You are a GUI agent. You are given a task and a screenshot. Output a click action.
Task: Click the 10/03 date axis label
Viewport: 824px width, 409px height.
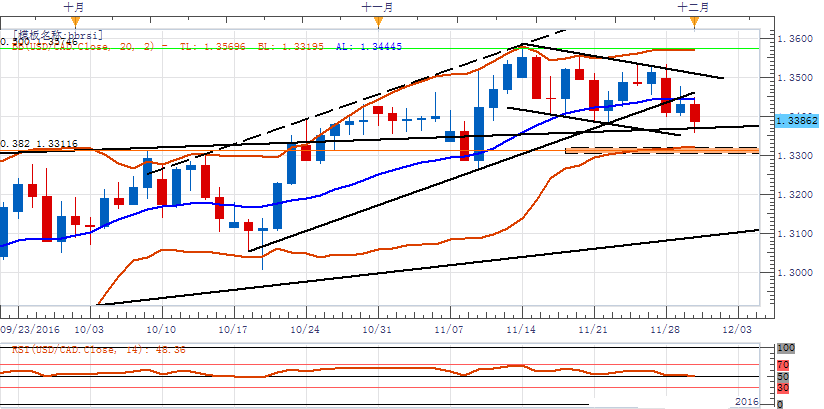90,330
